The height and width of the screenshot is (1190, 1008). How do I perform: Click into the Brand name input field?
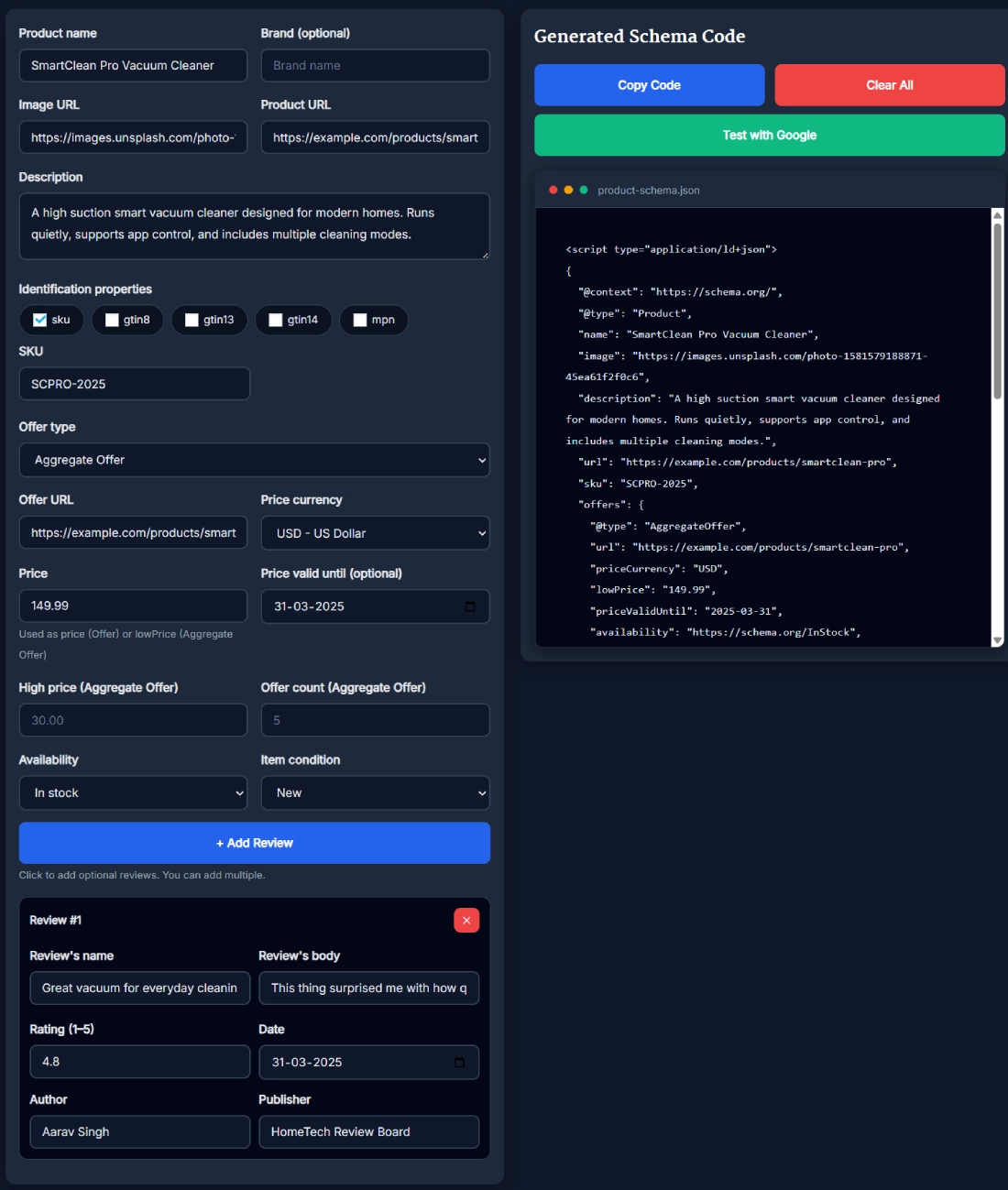375,65
